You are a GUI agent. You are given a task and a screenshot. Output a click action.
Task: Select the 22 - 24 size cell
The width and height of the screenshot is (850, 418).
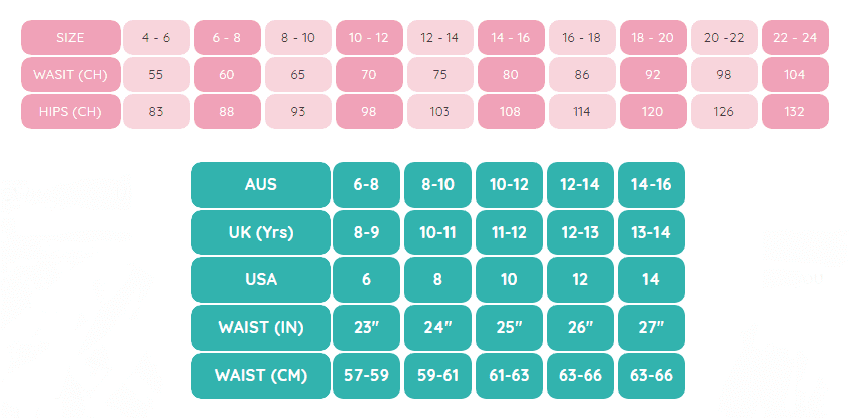(795, 38)
